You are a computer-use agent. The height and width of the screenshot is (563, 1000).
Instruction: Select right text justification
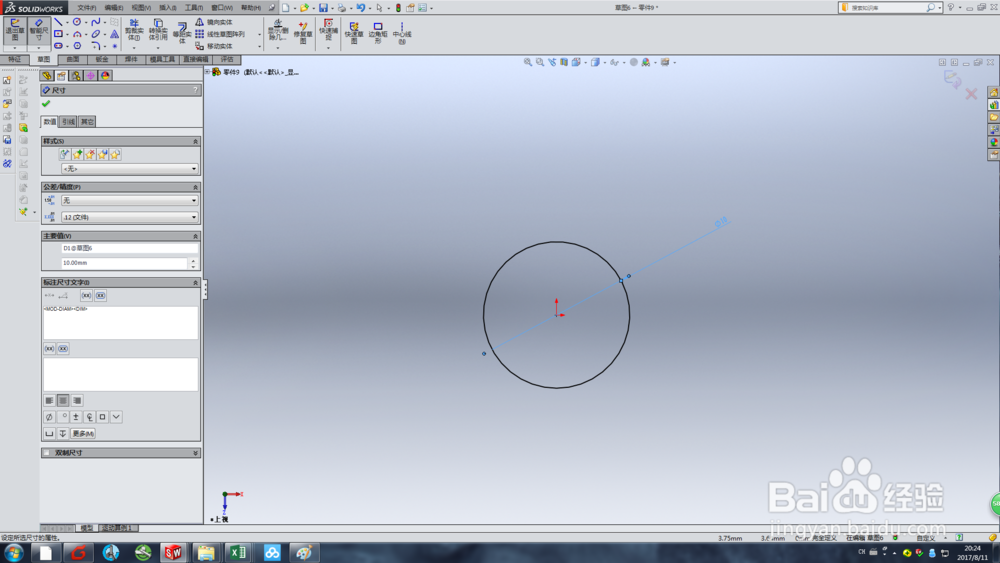tap(77, 400)
